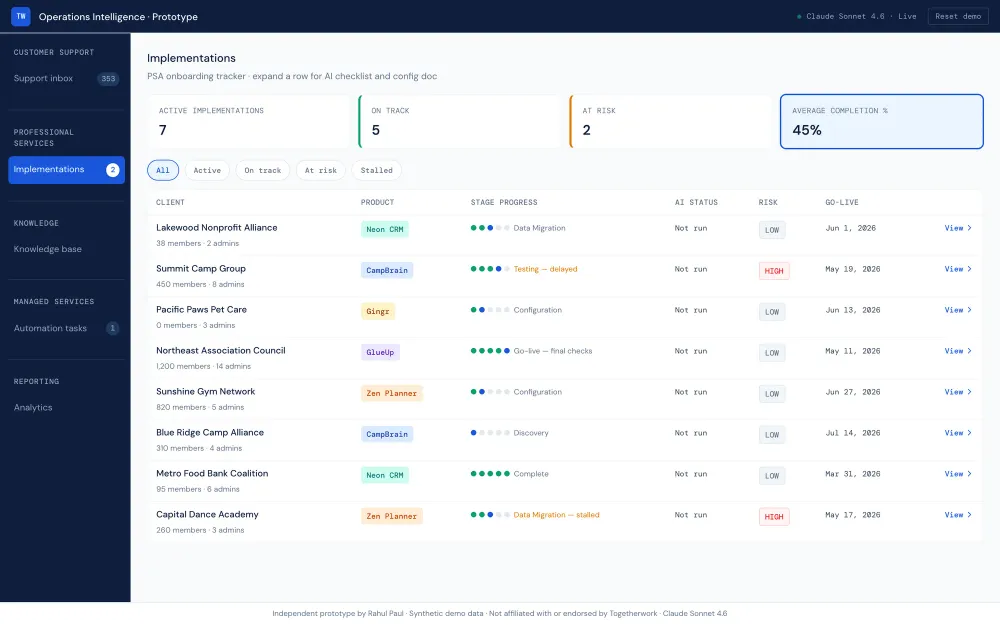Open Analytics in sidebar
1000x625 pixels.
66,408
